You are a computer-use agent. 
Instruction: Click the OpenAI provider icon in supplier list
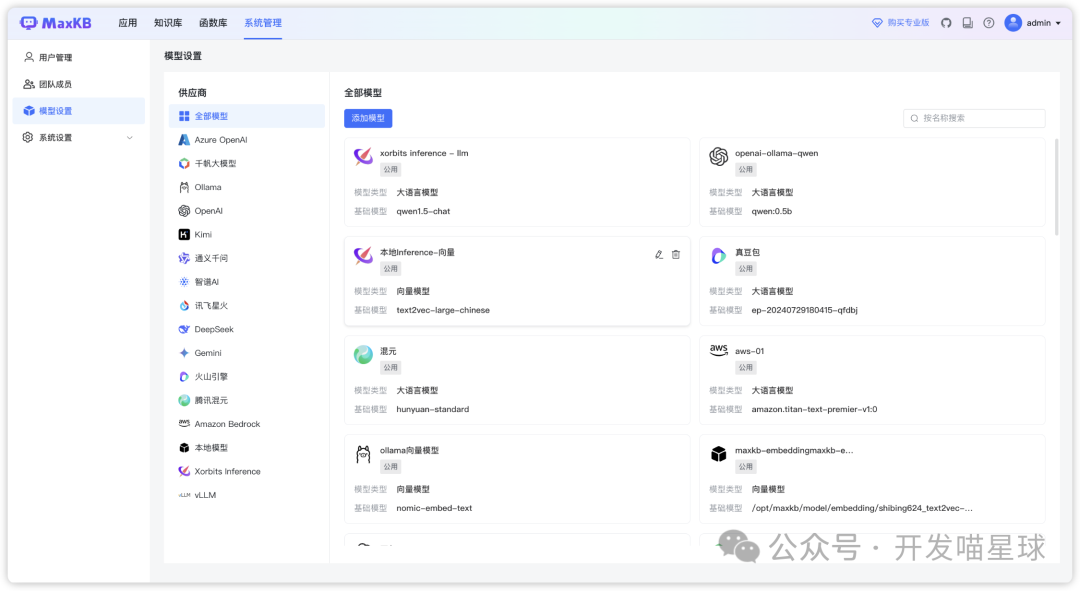tap(184, 211)
